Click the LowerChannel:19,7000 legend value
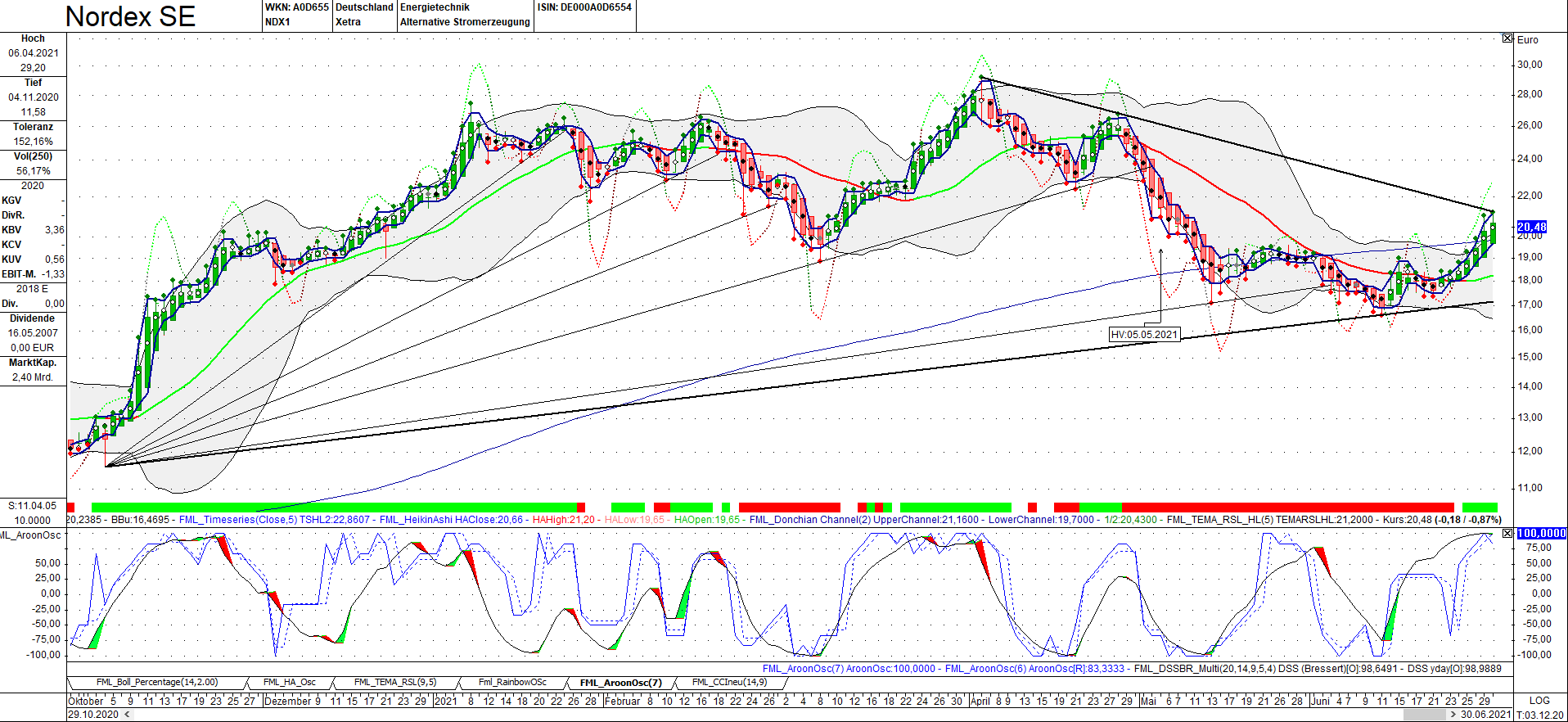The width and height of the screenshot is (1568, 722). (x=1041, y=520)
